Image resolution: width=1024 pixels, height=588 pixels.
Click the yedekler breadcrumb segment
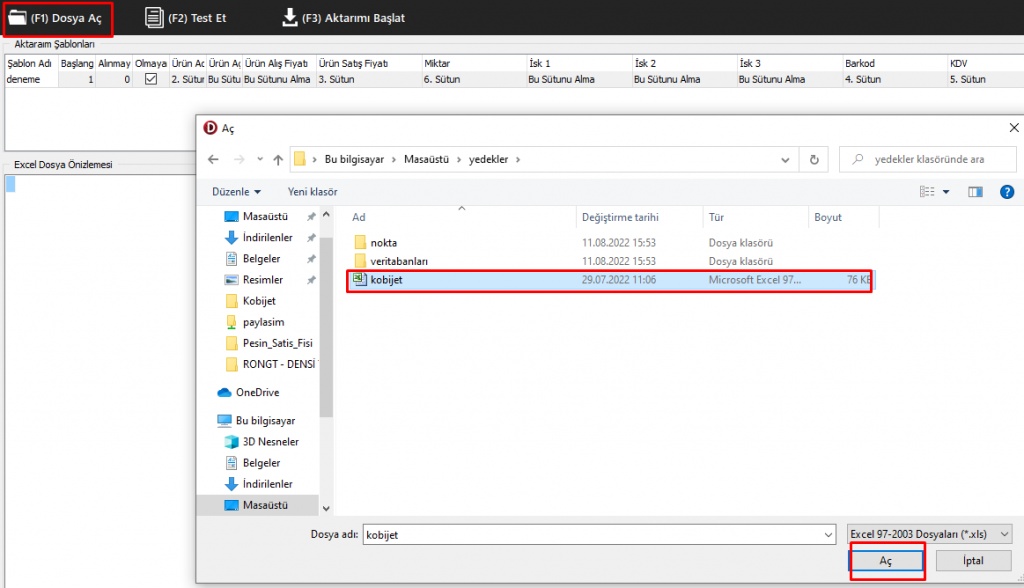click(488, 159)
